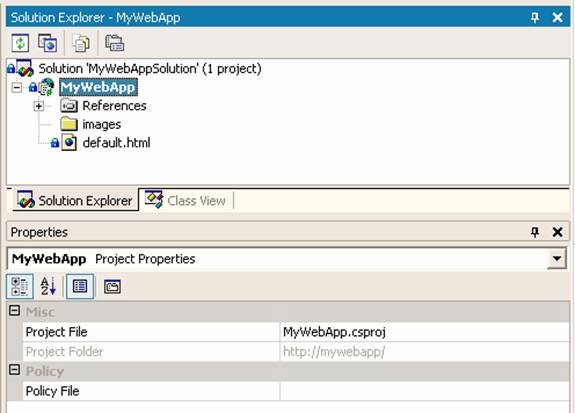The image size is (575, 413).
Task: Pin the Solution Explorer panel
Action: coord(535,17)
